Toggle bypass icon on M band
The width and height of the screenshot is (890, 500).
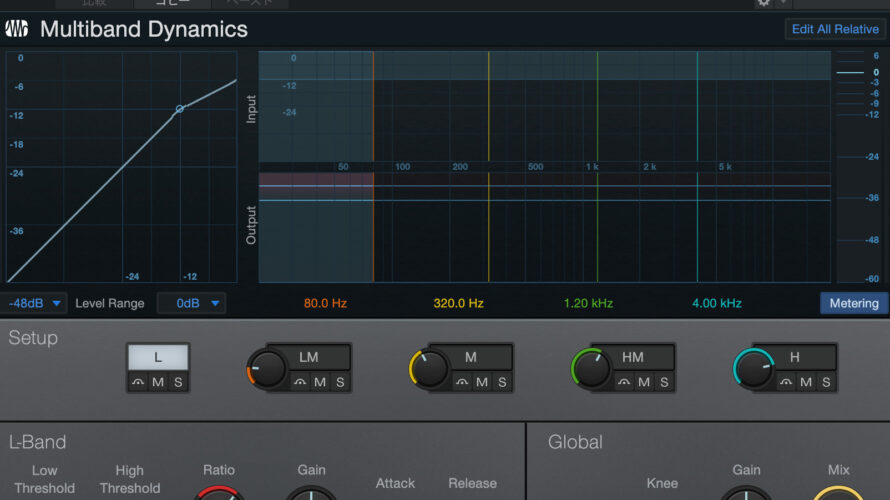(x=462, y=383)
